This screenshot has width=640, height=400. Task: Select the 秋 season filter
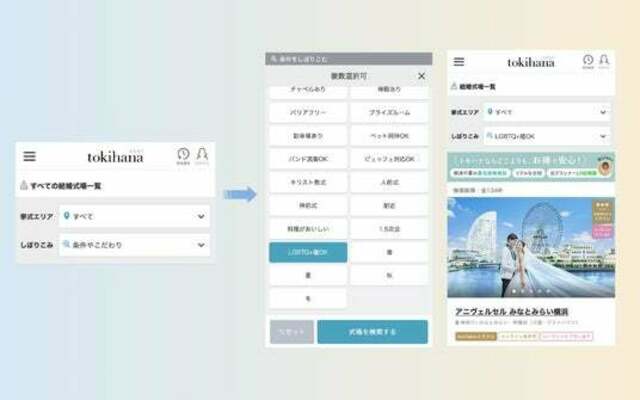(389, 276)
